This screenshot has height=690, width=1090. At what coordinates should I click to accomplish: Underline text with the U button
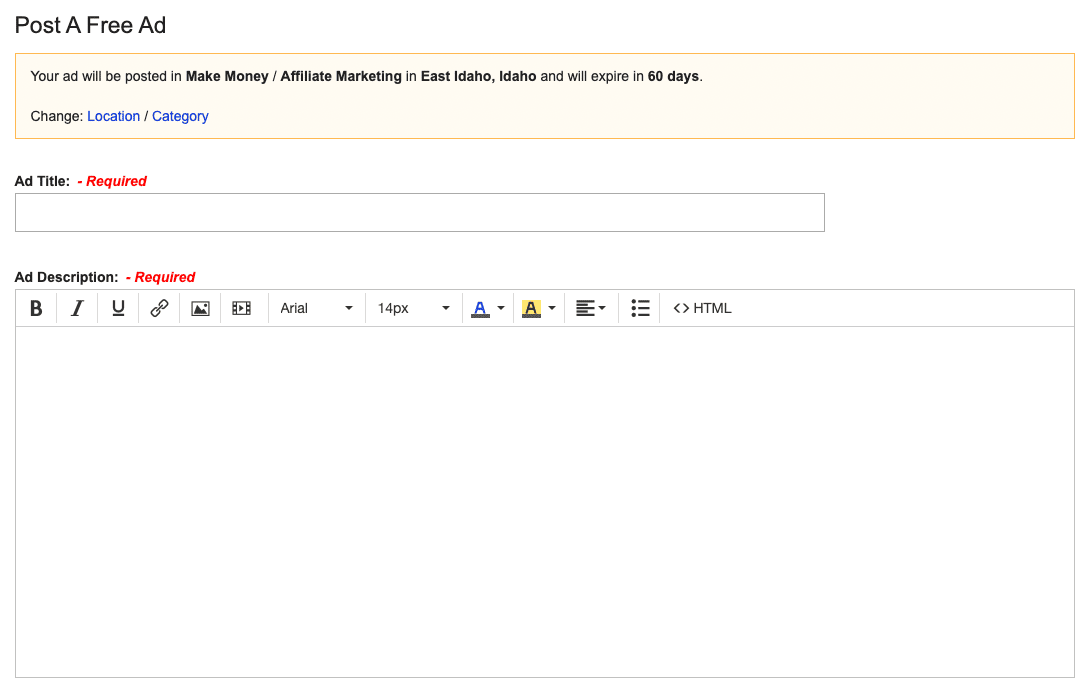(118, 308)
